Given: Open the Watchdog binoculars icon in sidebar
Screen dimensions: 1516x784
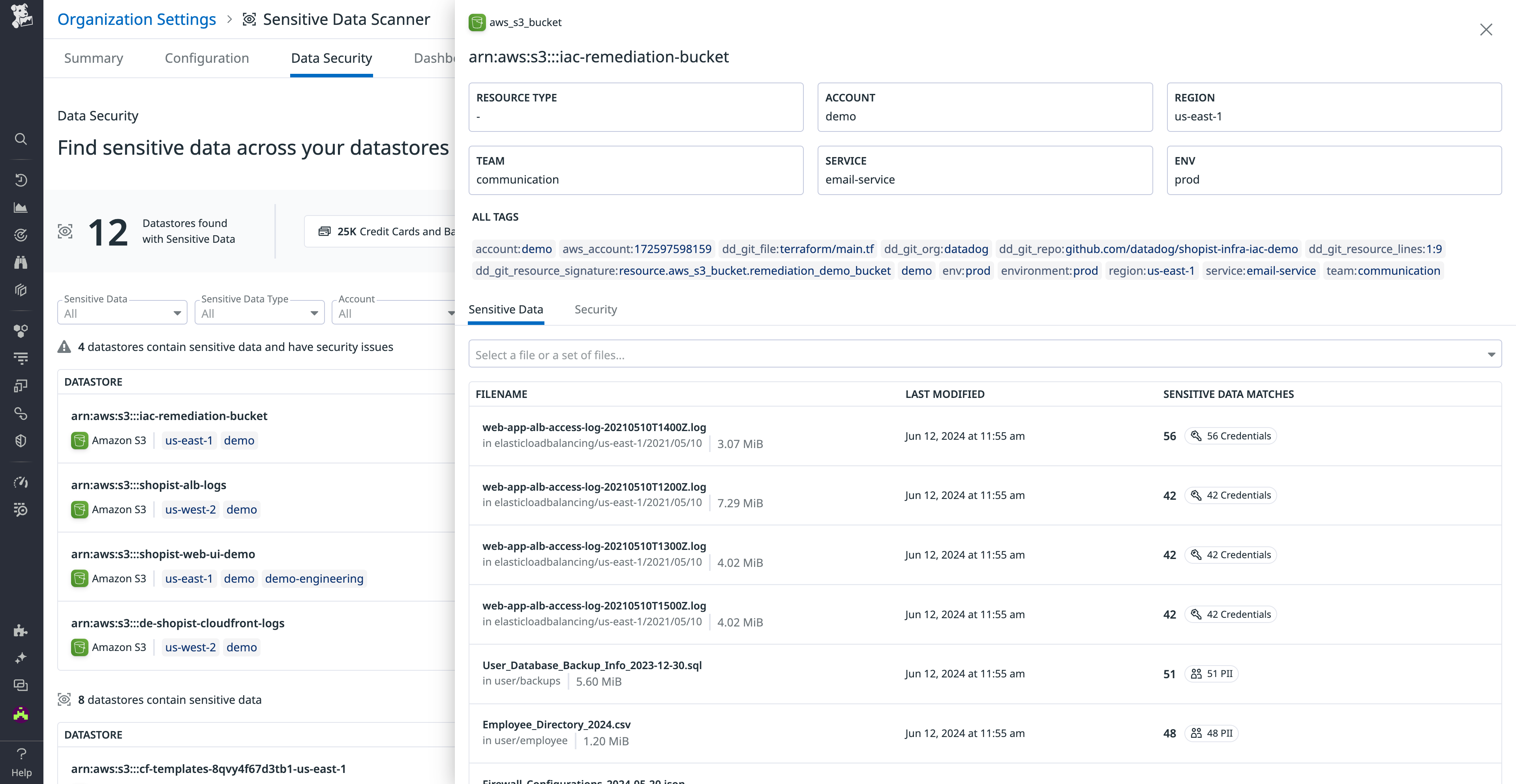Looking at the screenshot, I should point(21,263).
